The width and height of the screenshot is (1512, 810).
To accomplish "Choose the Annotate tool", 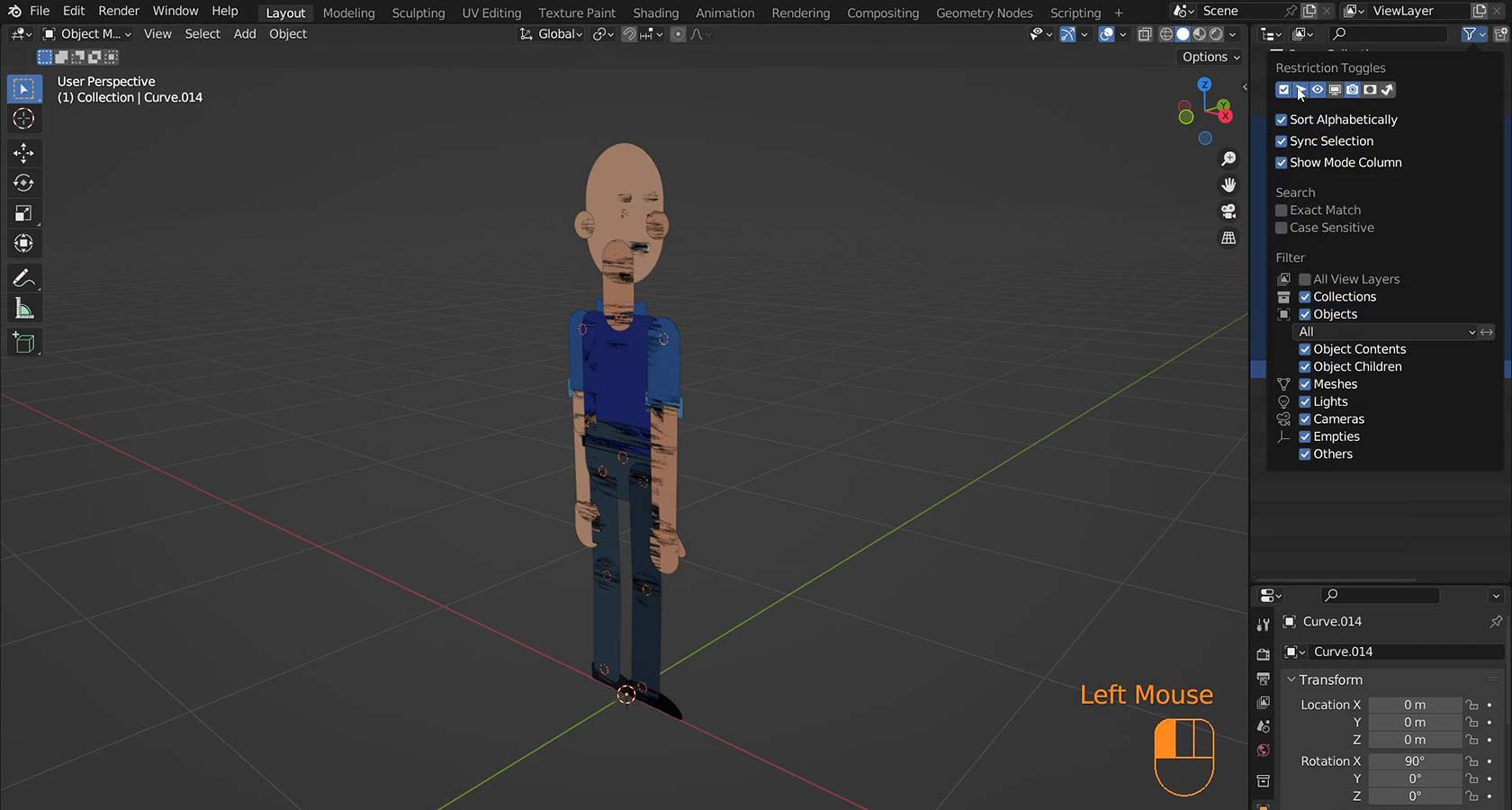I will click(x=23, y=278).
